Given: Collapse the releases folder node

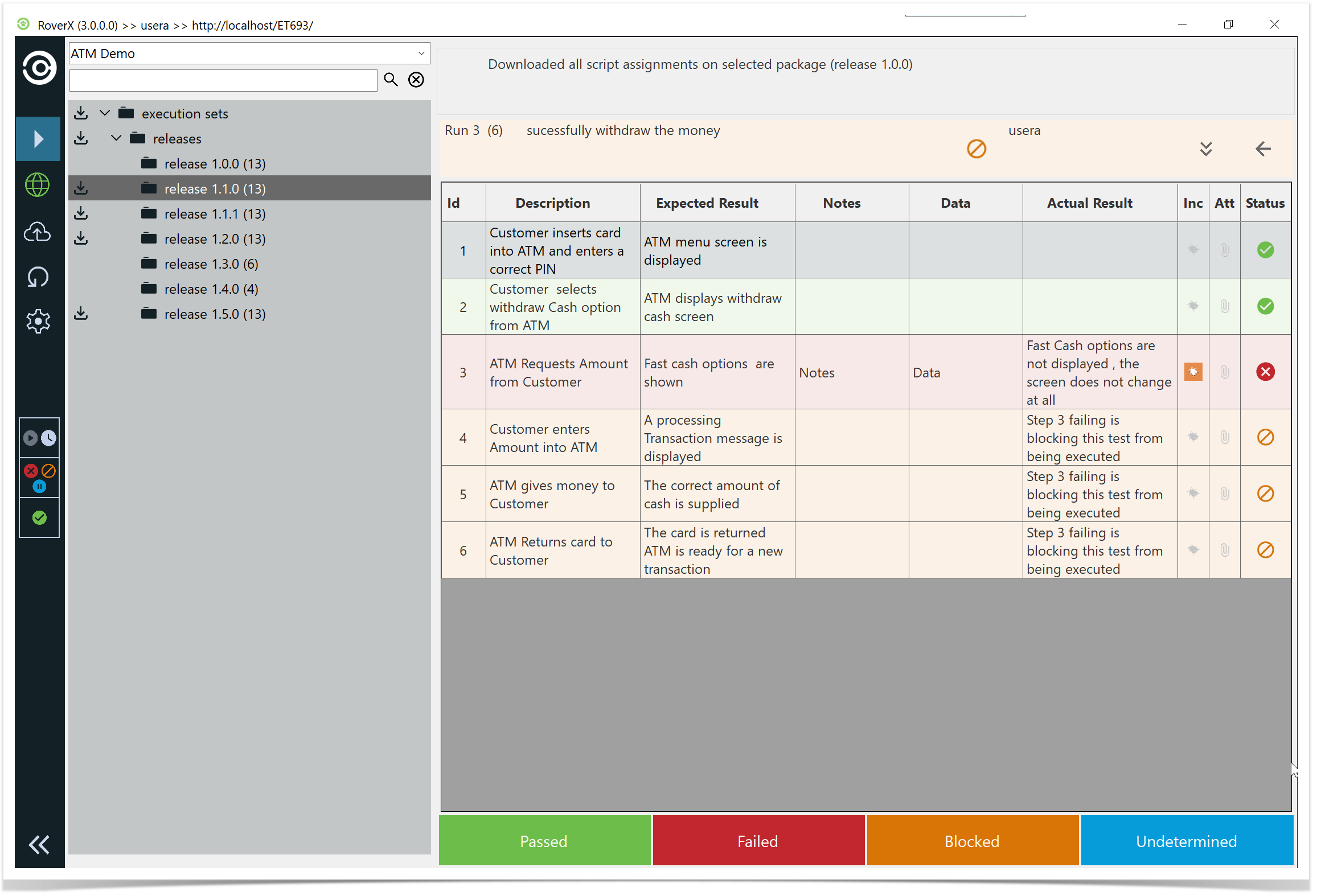Looking at the screenshot, I should point(116,138).
